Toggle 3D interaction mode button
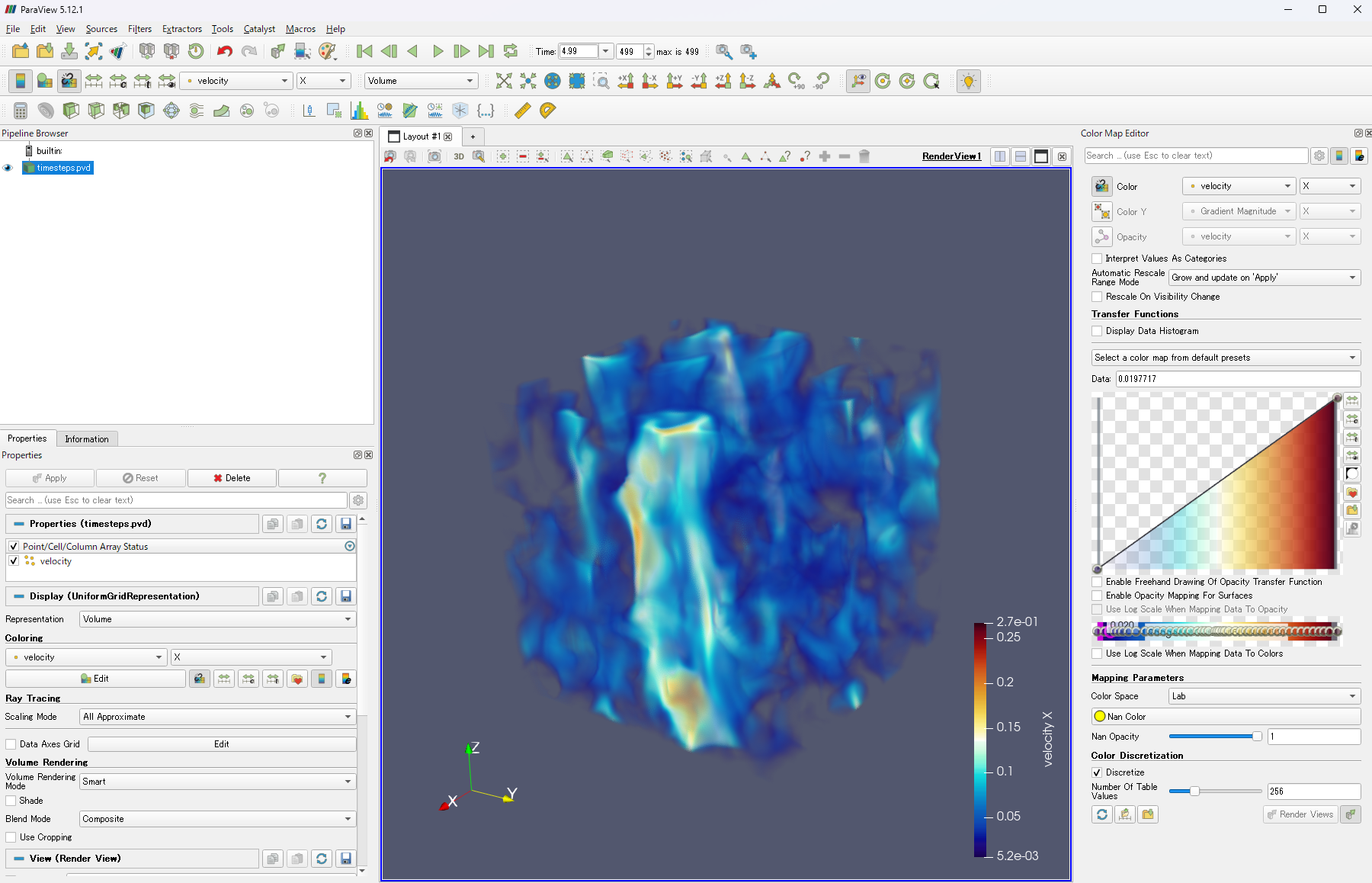Screen dimensions: 1372x883 (459, 156)
